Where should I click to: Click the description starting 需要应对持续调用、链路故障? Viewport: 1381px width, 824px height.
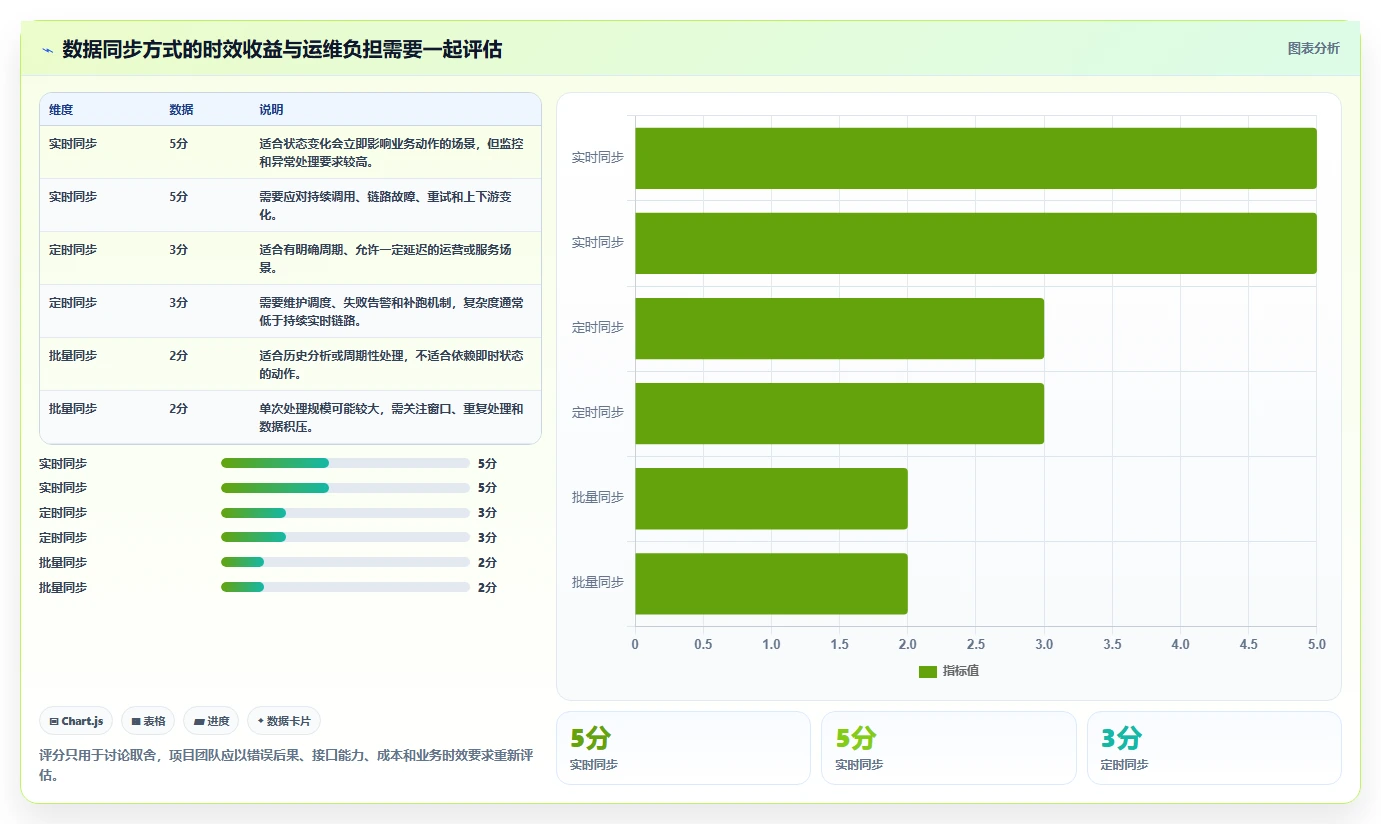pyautogui.click(x=386, y=205)
